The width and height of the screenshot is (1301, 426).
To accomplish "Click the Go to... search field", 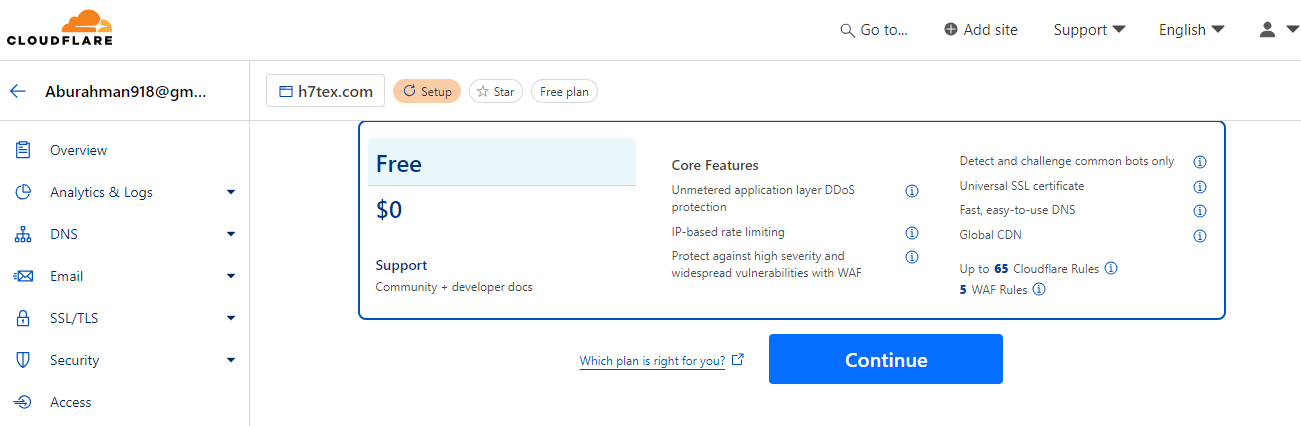I will (875, 30).
